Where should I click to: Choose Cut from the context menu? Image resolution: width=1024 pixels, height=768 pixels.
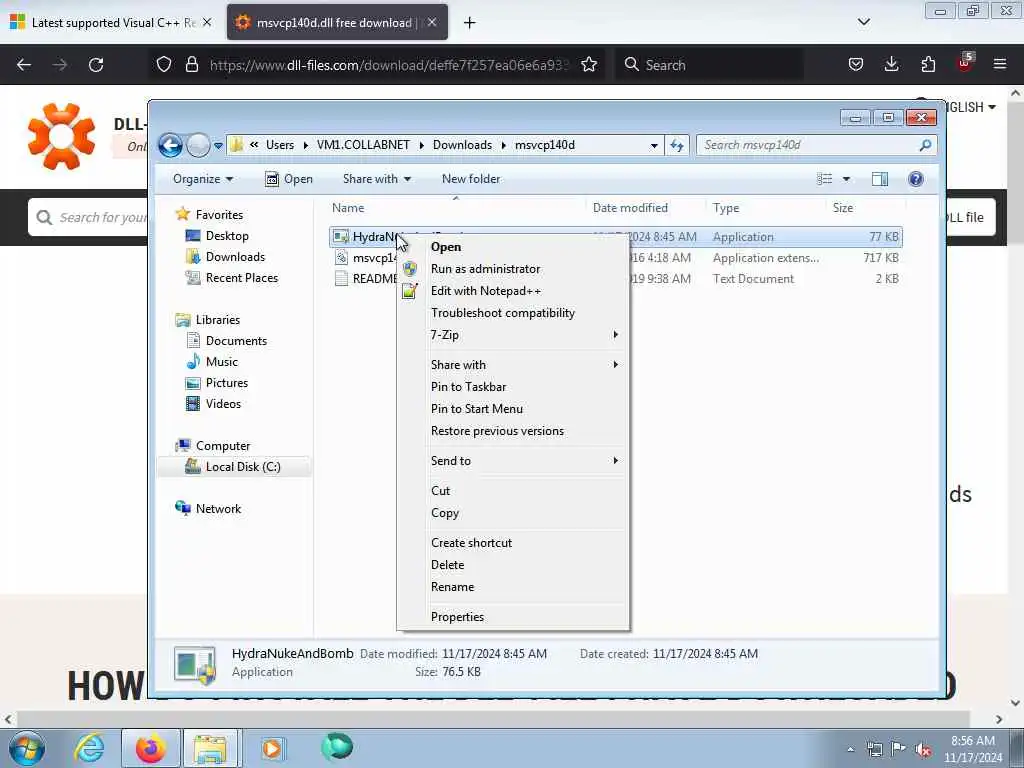coord(513,491)
